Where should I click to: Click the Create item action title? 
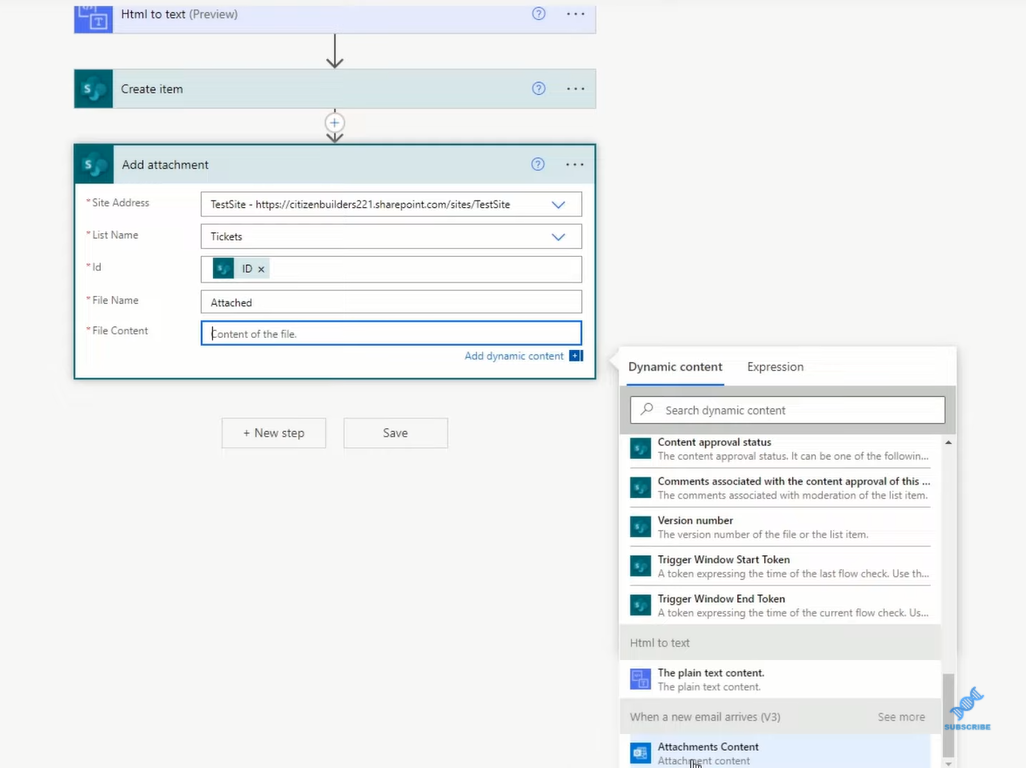(152, 89)
